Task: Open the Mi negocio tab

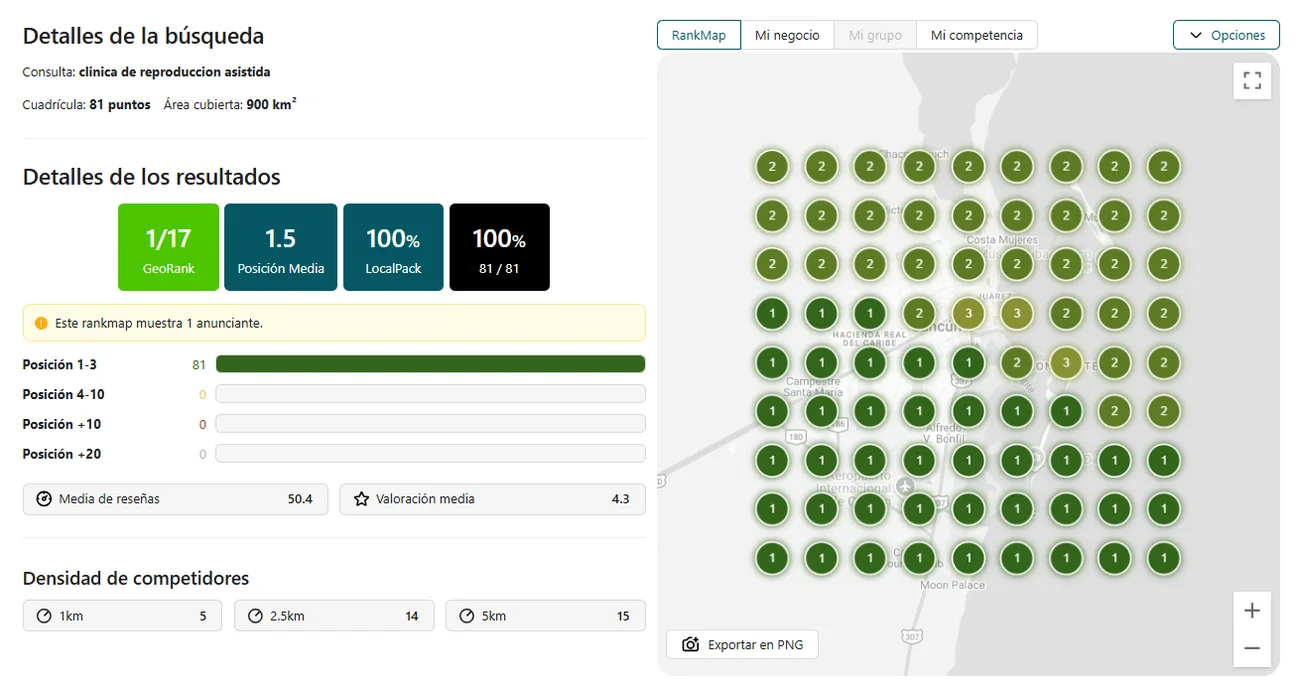Action: pyautogui.click(x=787, y=35)
